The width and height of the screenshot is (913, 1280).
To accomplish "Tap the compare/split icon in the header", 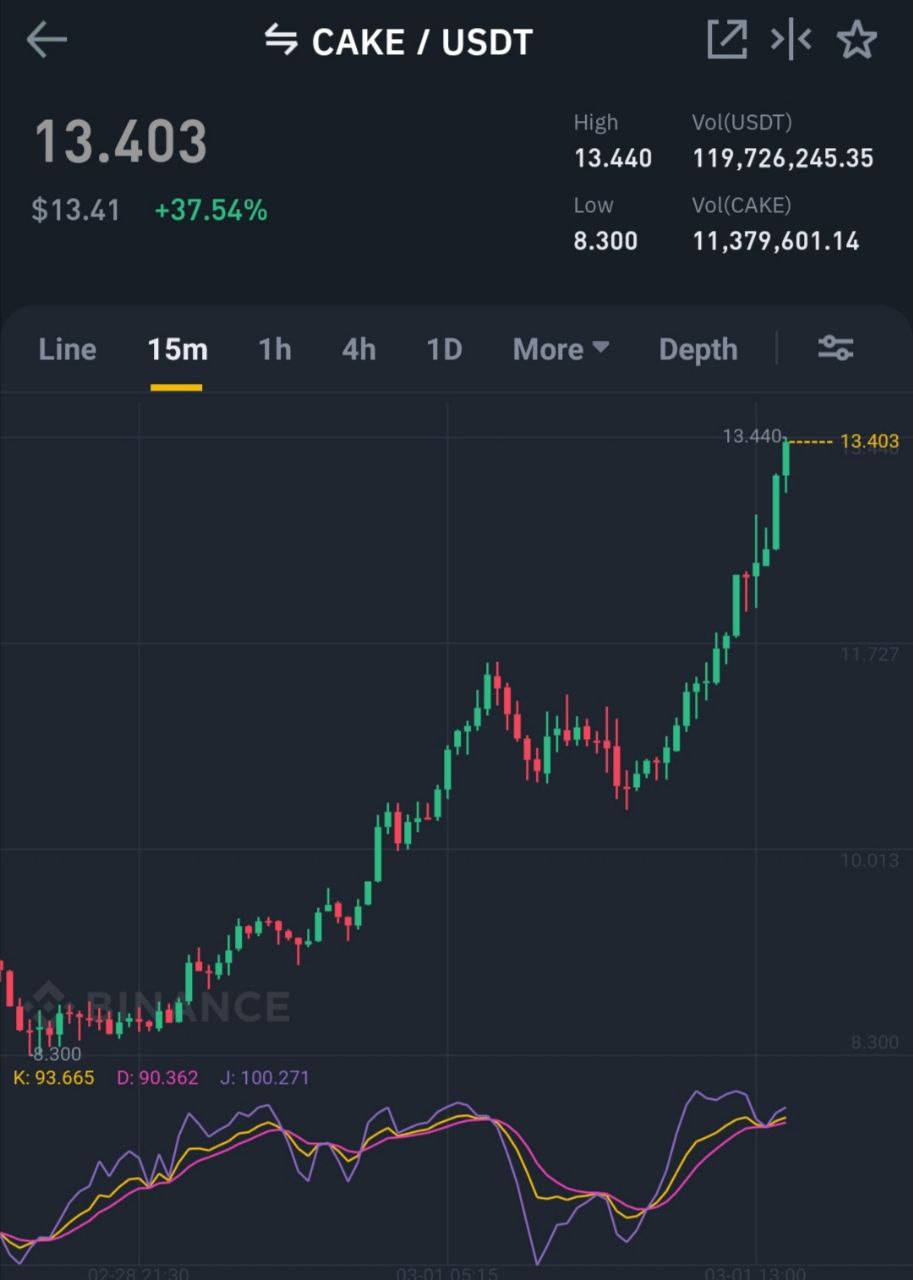I will click(790, 40).
